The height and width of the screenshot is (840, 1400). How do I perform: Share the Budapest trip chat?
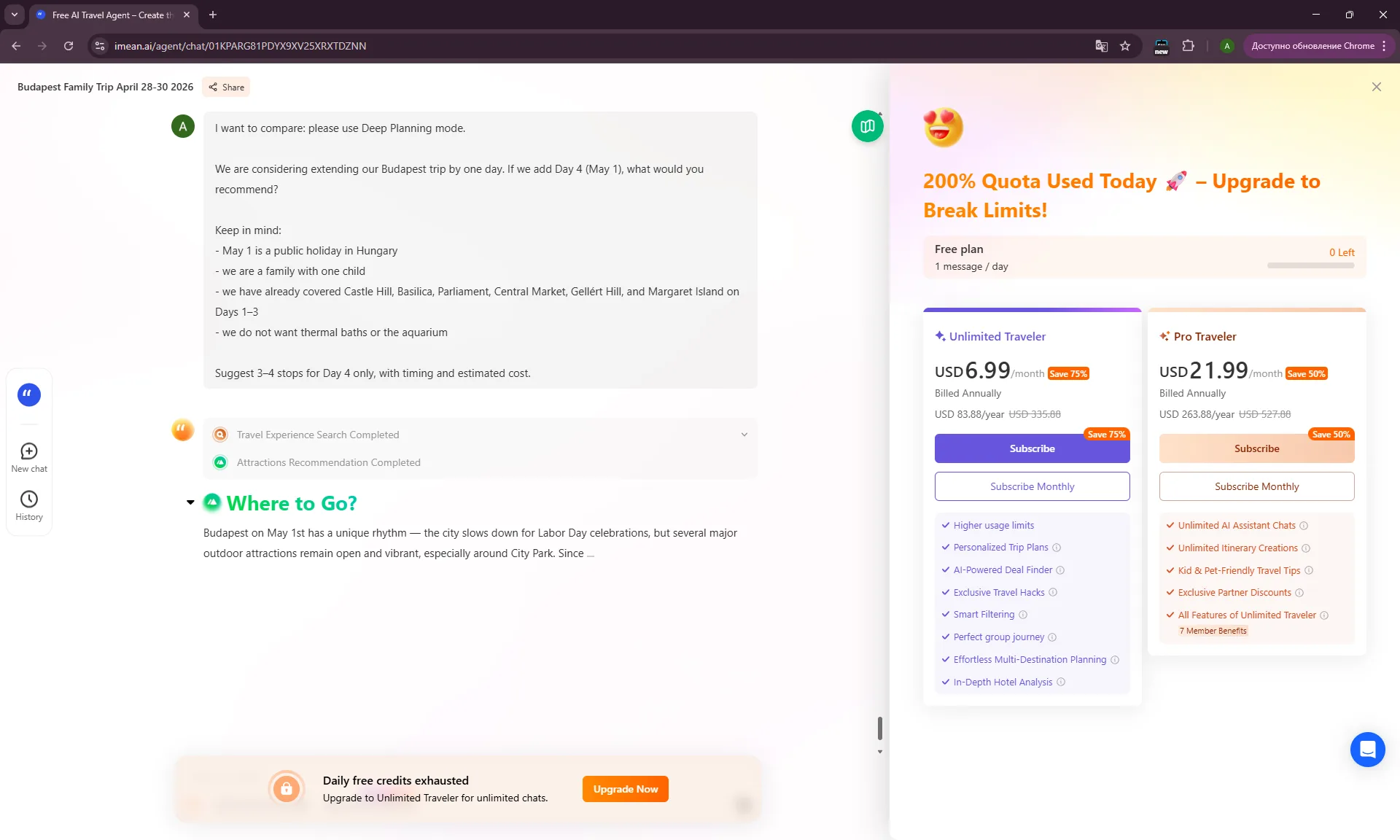pyautogui.click(x=226, y=87)
